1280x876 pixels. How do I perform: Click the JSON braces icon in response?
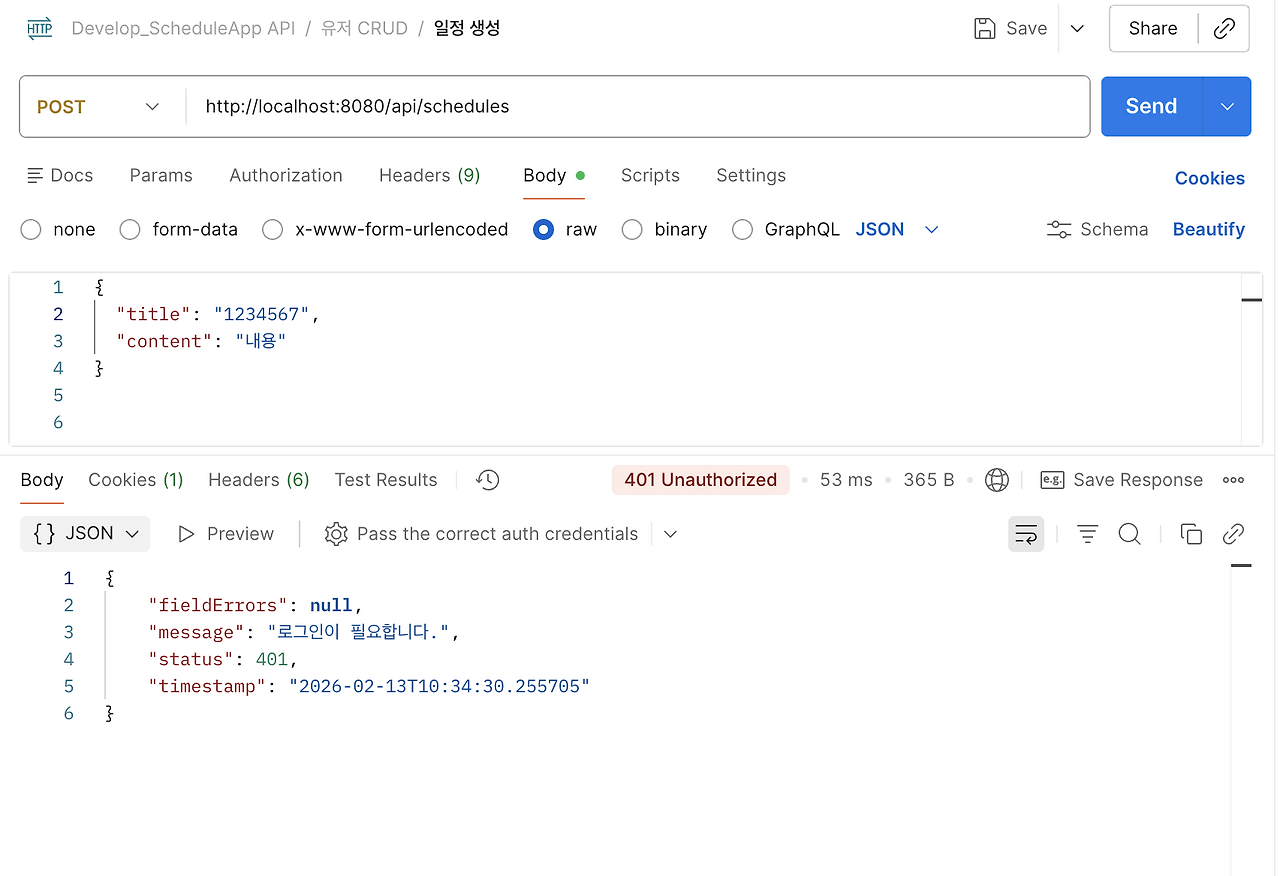[x=44, y=533]
